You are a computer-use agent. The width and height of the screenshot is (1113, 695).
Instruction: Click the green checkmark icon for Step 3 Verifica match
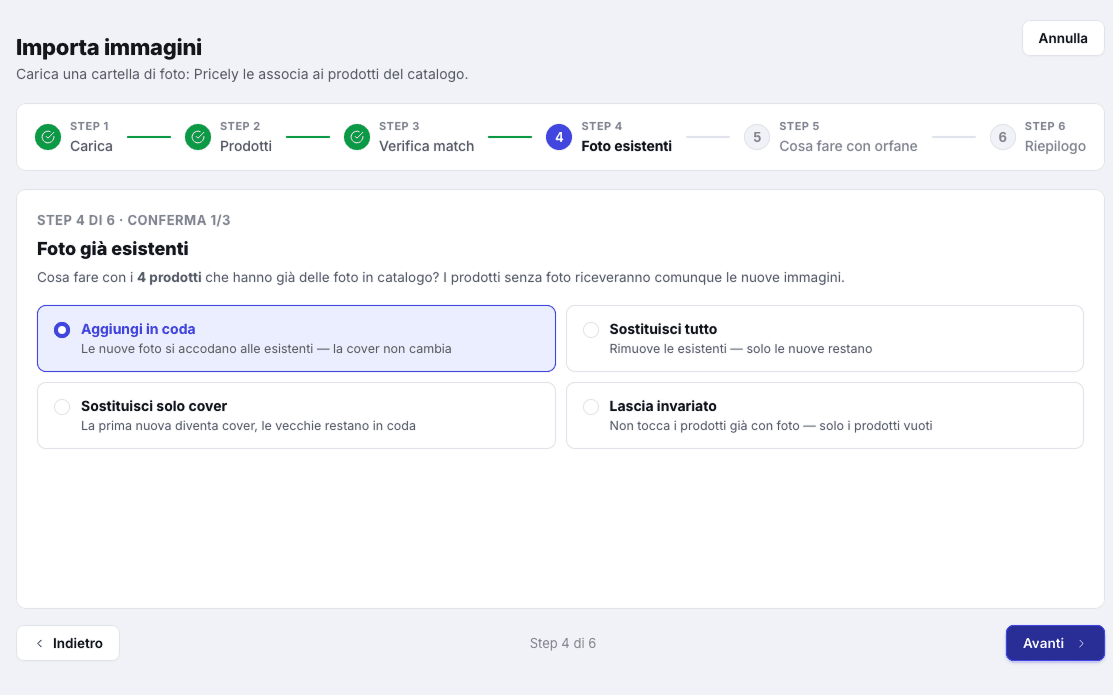tap(357, 137)
